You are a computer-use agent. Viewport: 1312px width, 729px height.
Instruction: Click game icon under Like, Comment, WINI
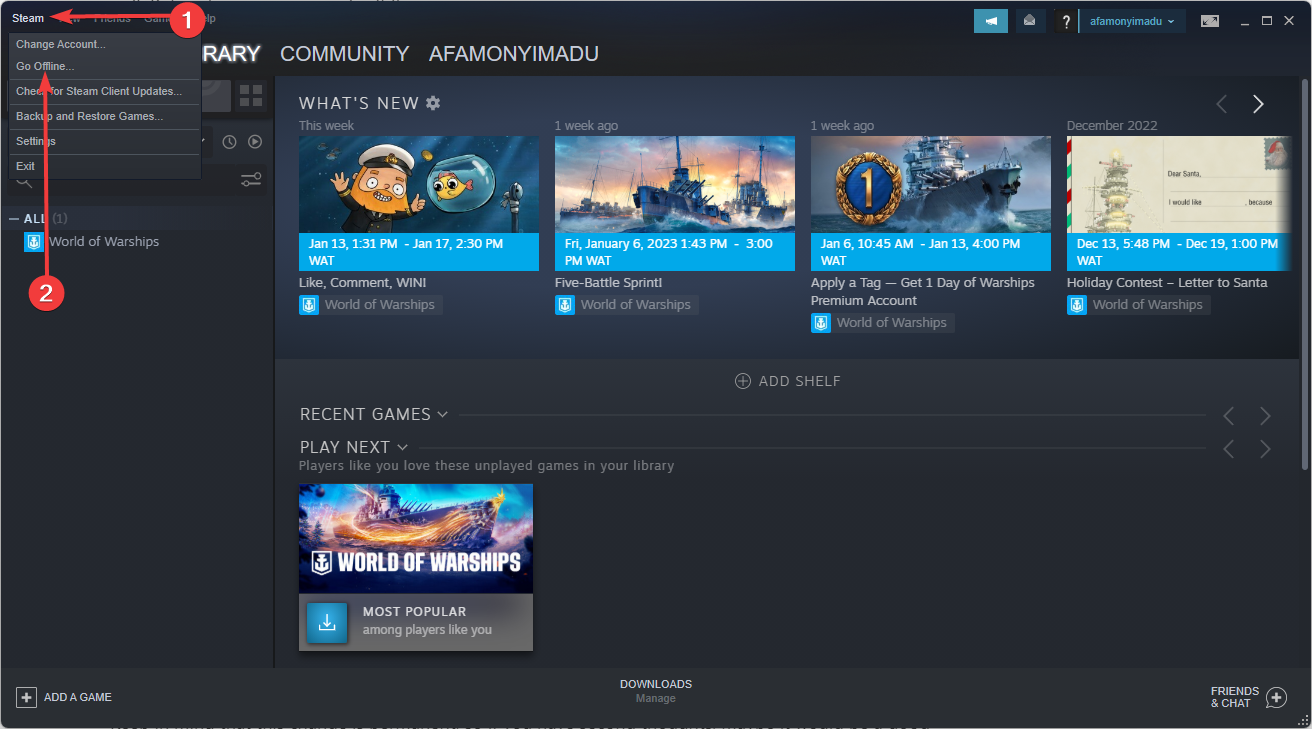[309, 305]
